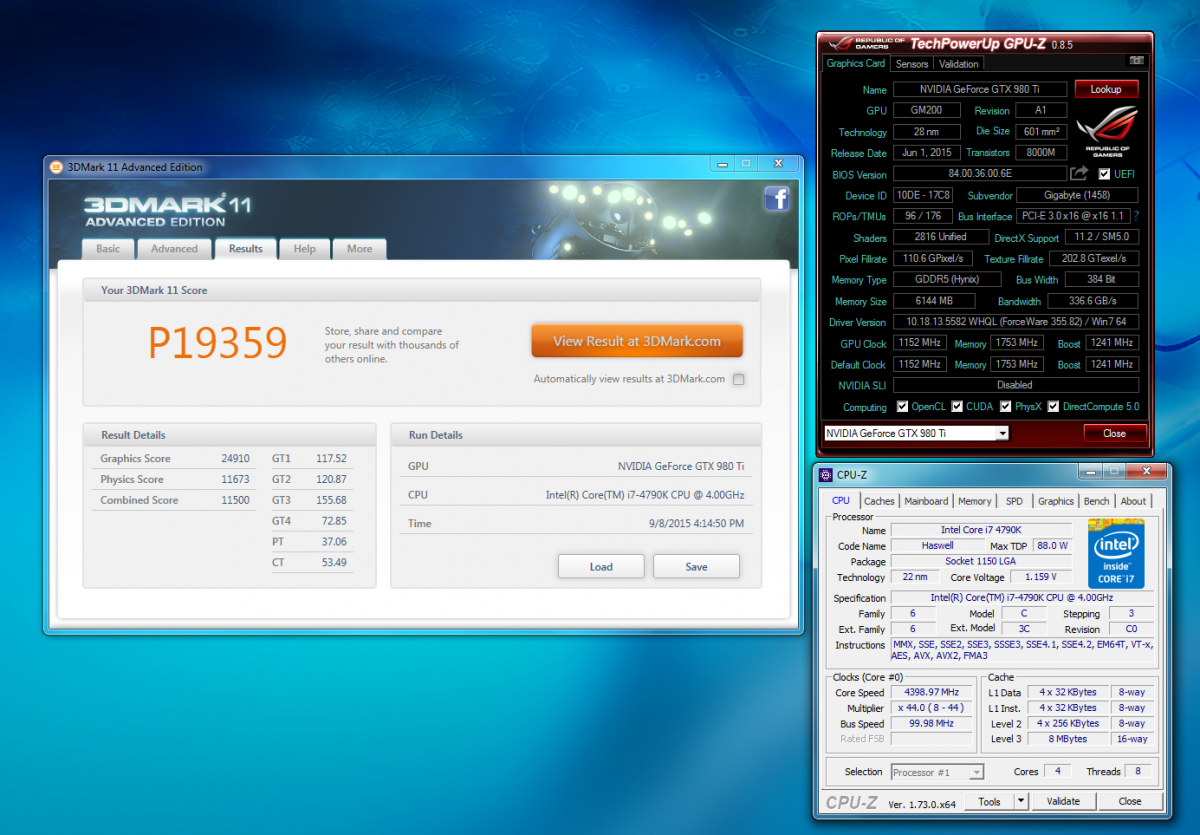Screen dimensions: 1200x835
Task: Open the Caches tab in CPU-Z
Action: pos(879,501)
